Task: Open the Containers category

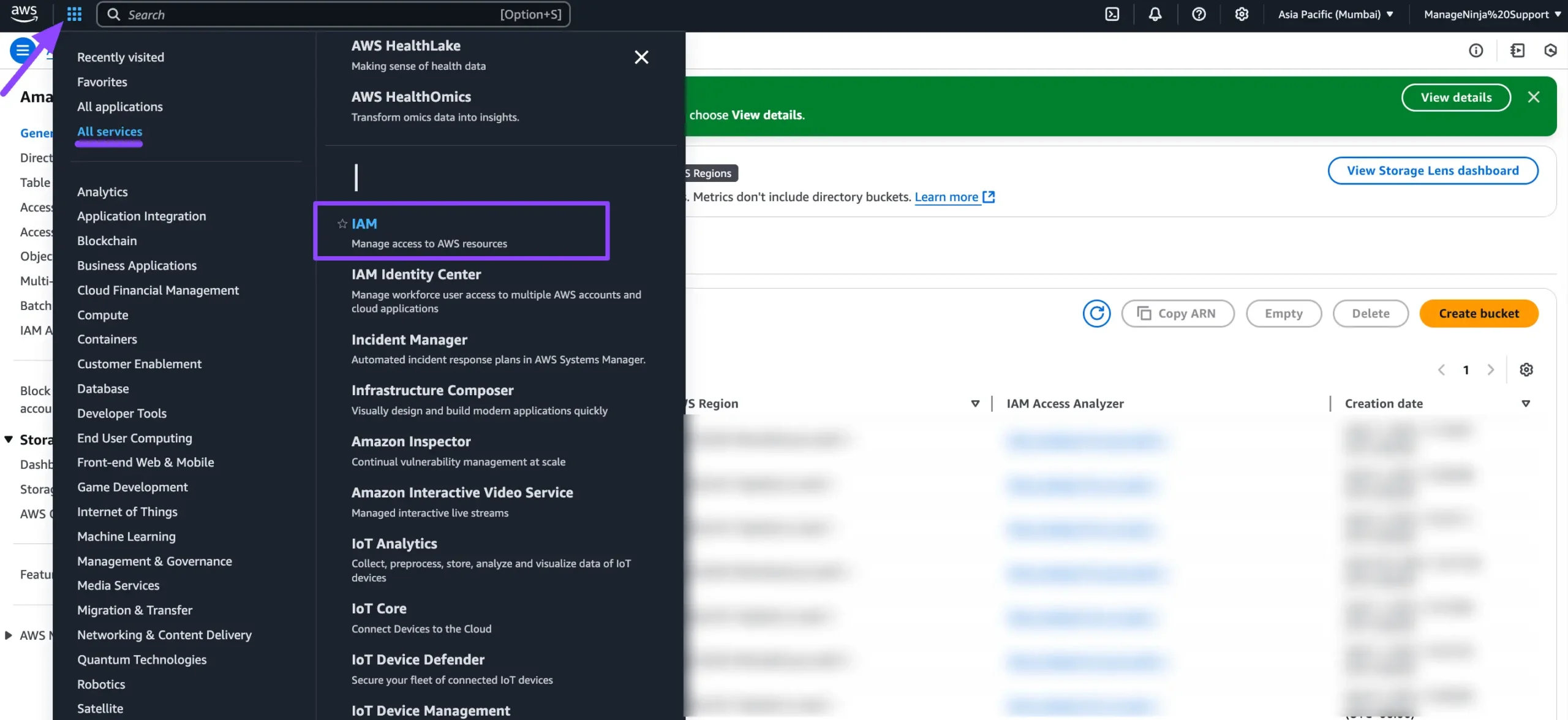Action: pos(107,339)
